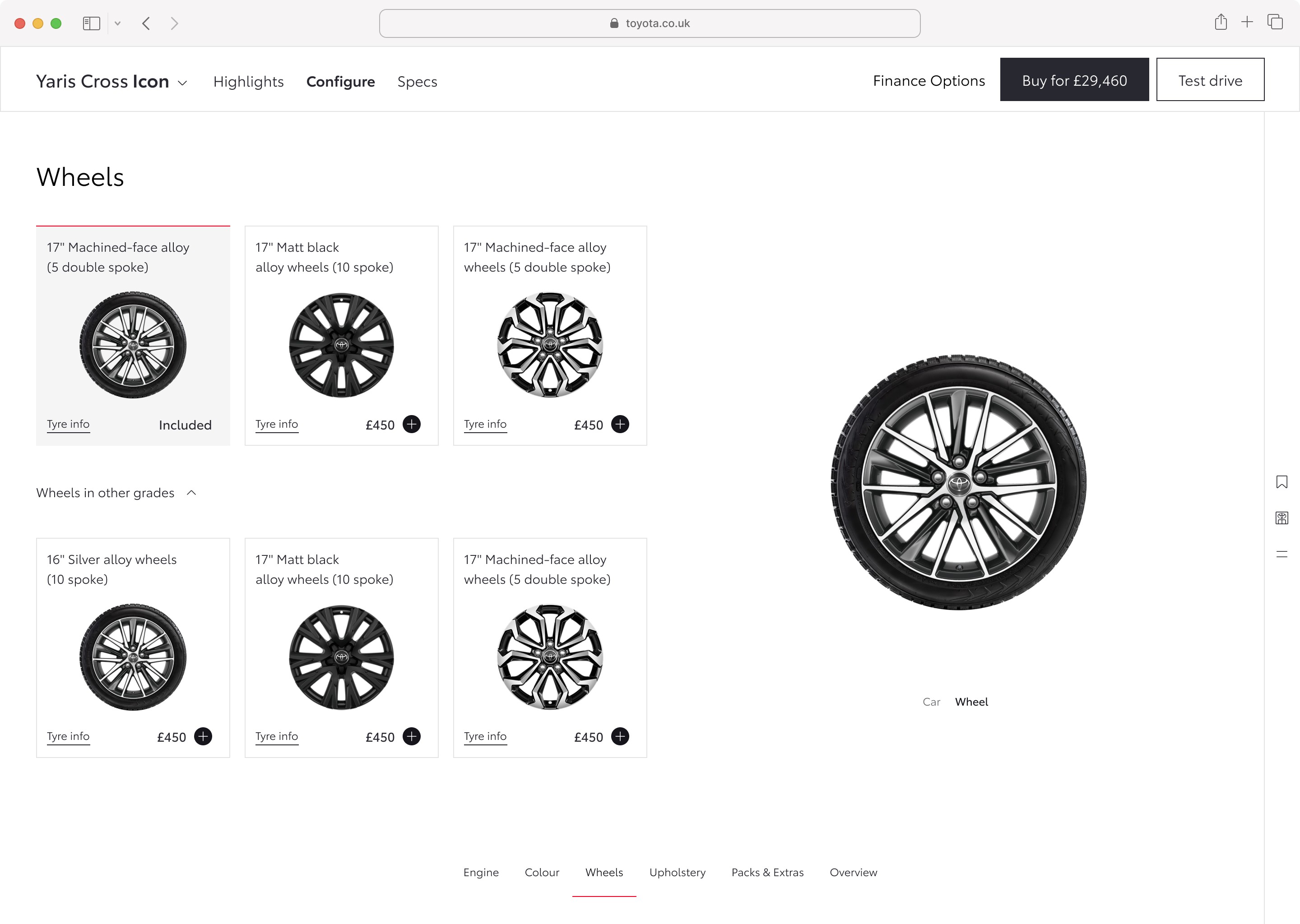Click Safari's share icon
Image resolution: width=1300 pixels, height=924 pixels.
pos(1220,23)
